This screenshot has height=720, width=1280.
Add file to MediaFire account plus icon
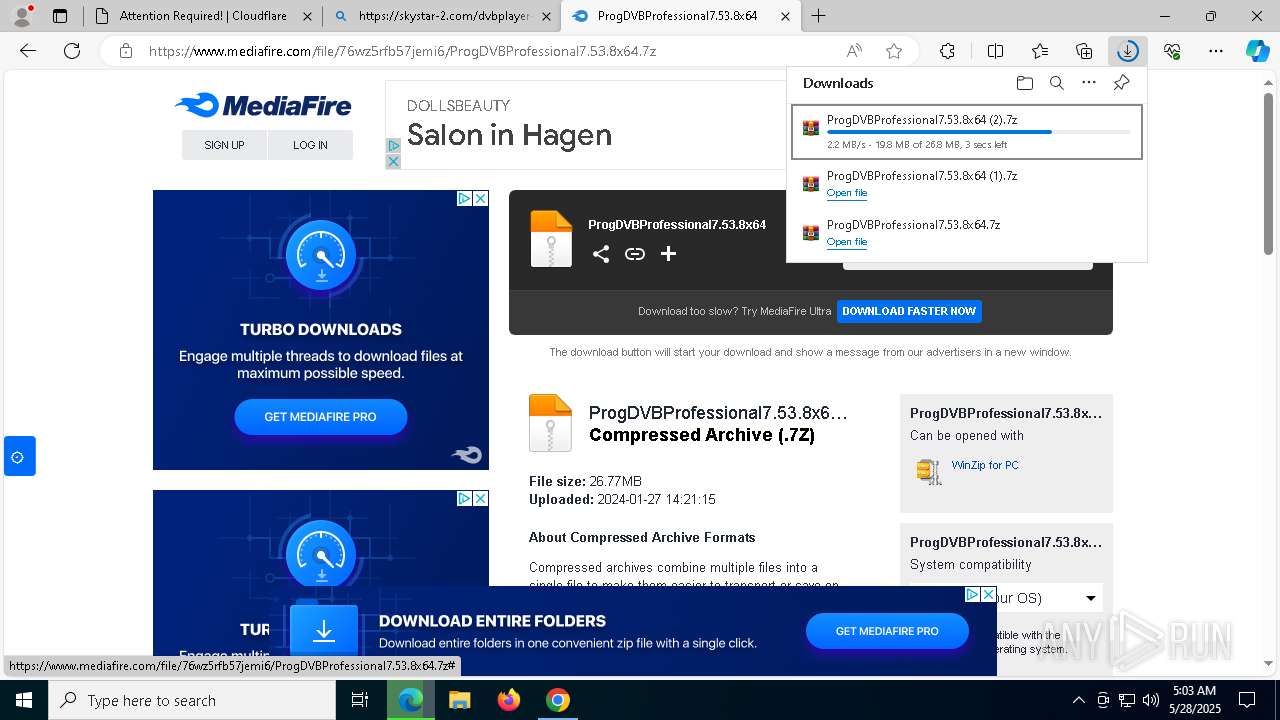[x=668, y=254]
